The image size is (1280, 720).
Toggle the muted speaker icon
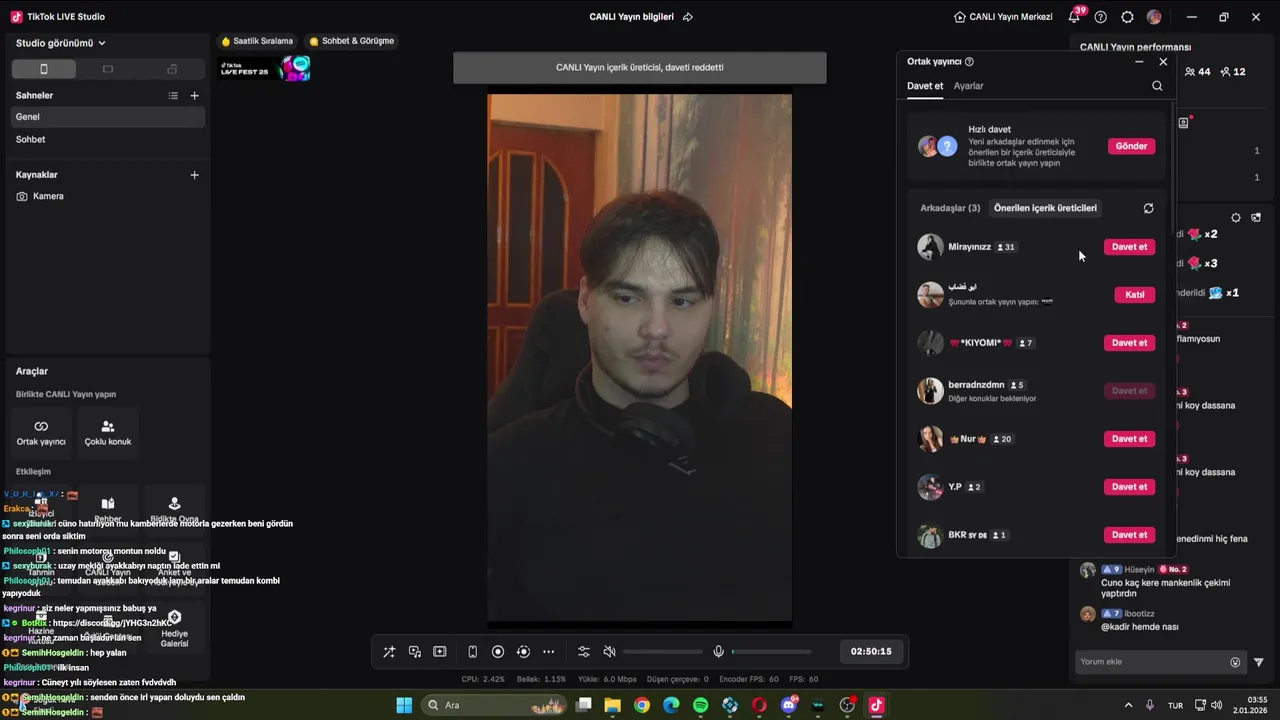(610, 652)
